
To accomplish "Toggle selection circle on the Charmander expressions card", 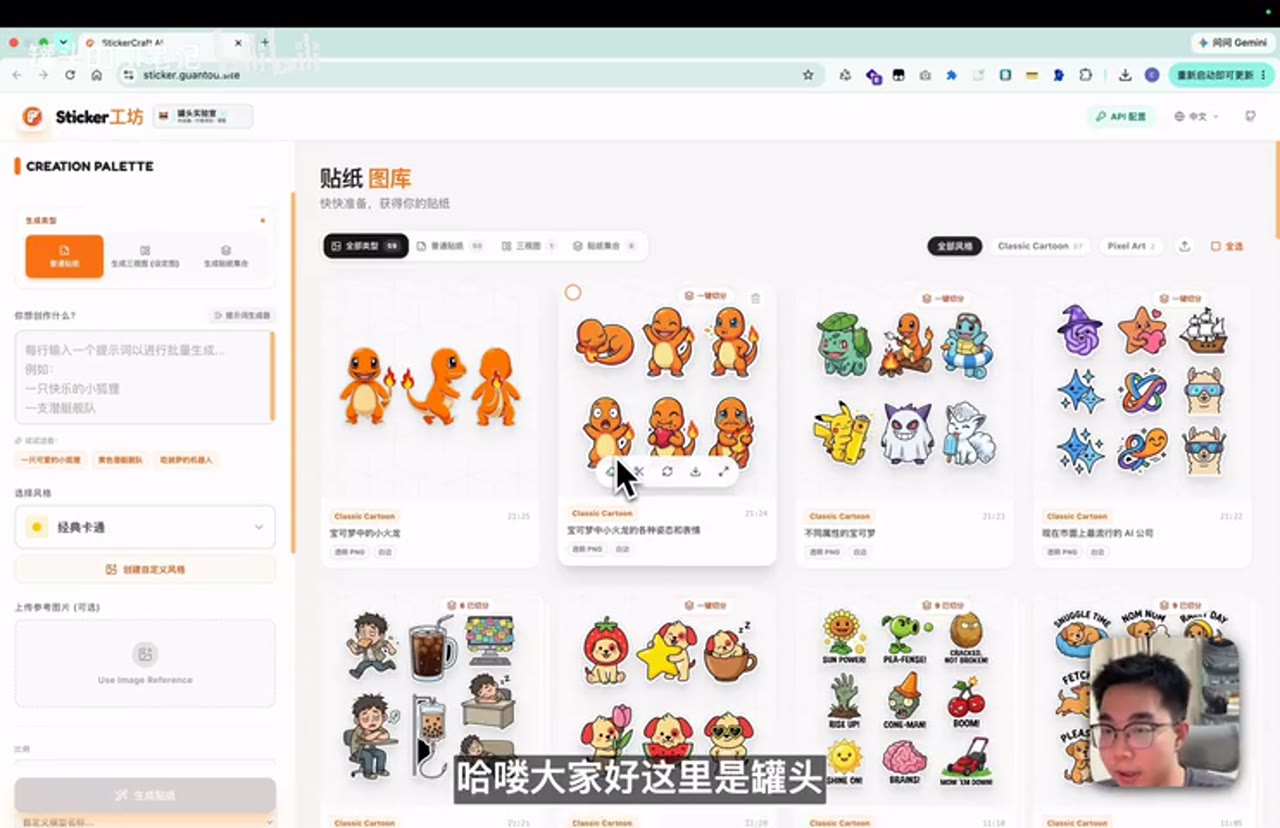I will tap(573, 292).
